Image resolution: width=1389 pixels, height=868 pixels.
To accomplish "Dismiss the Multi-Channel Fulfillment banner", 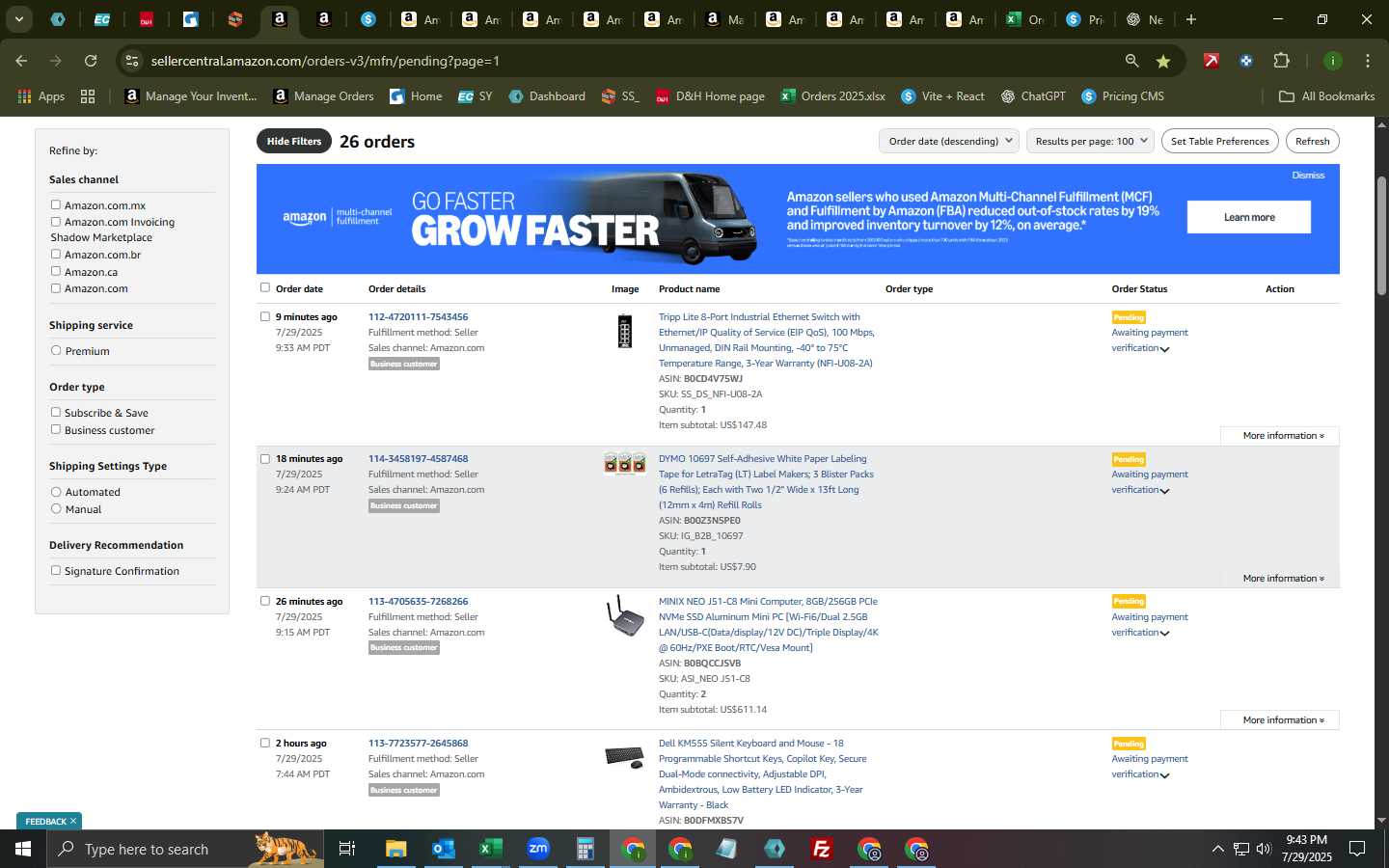I will click(1308, 176).
